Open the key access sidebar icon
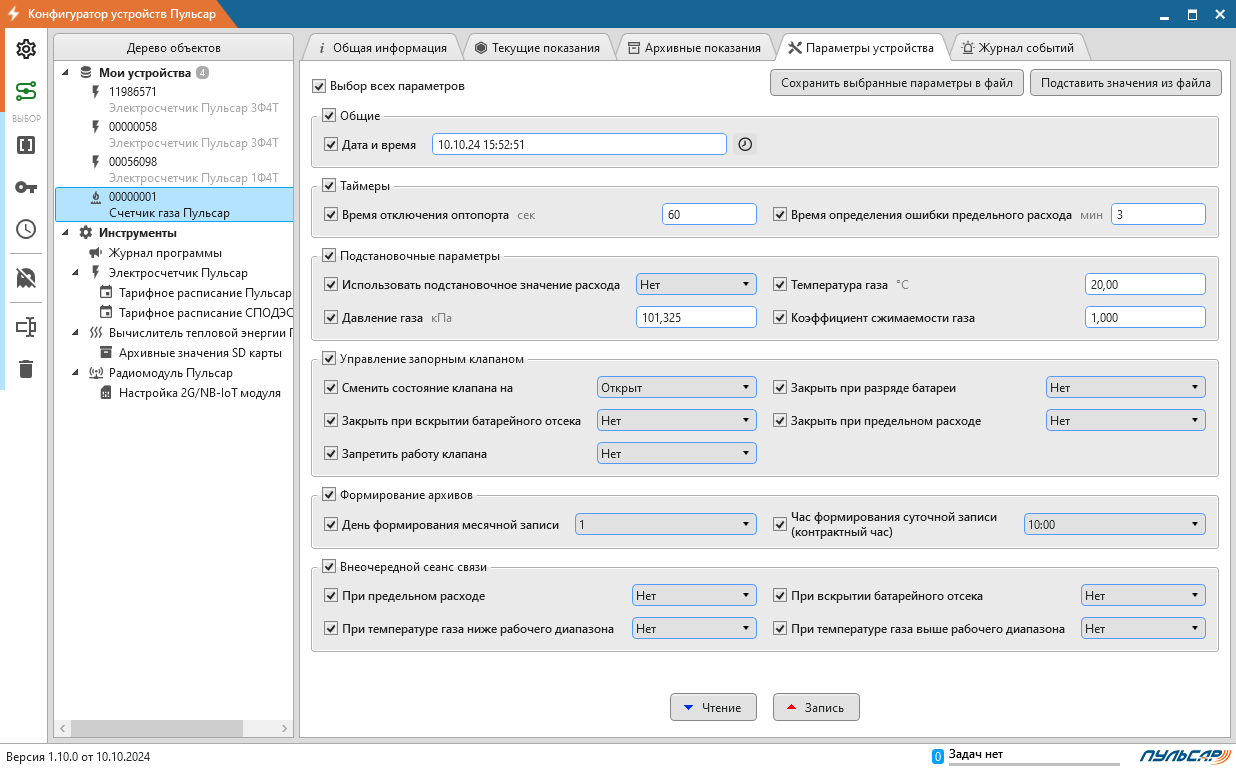This screenshot has height=769, width=1236. click(x=26, y=187)
